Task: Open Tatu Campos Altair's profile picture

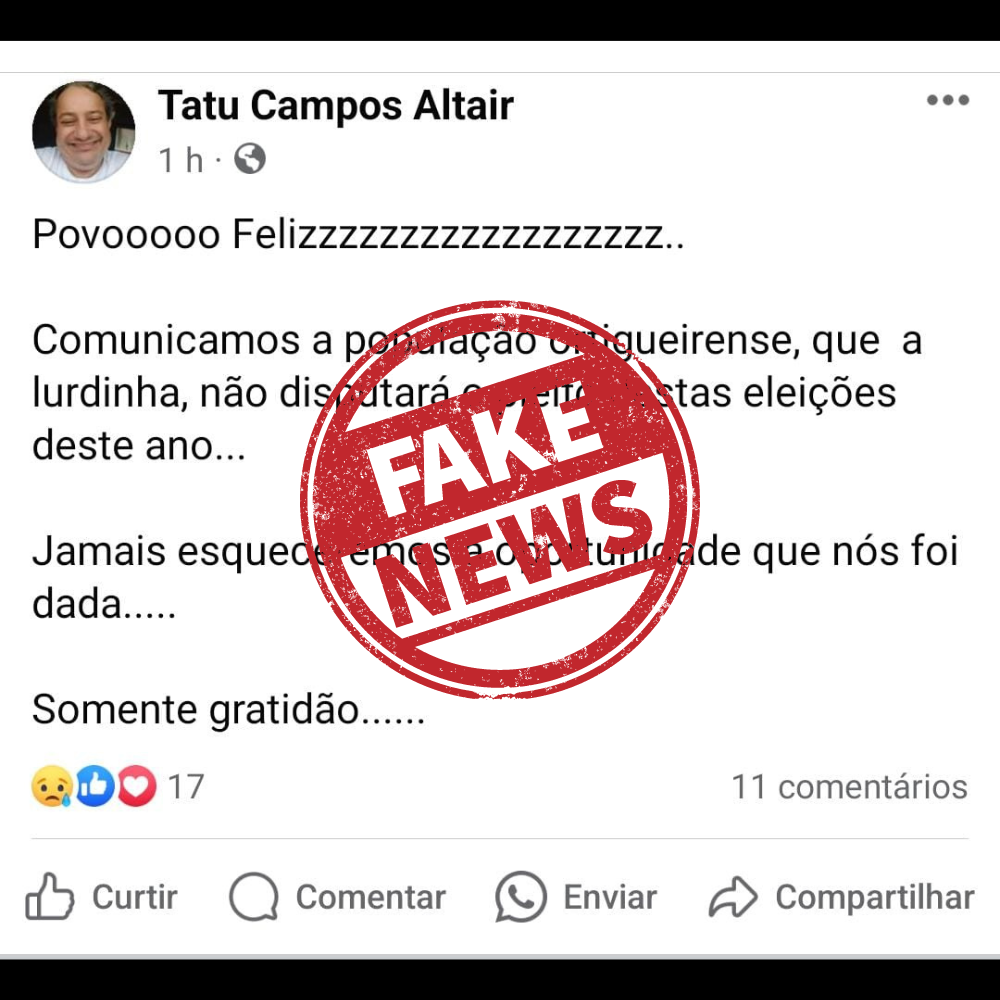Action: [84, 132]
